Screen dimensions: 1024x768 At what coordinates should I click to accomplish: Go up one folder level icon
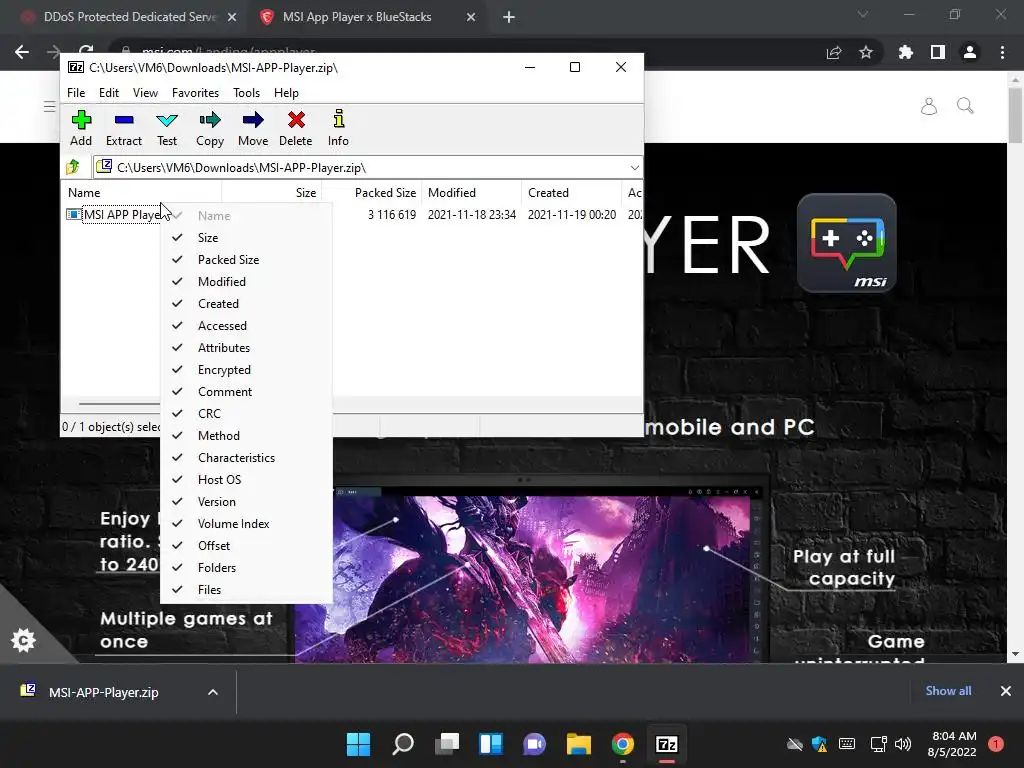pyautogui.click(x=73, y=167)
